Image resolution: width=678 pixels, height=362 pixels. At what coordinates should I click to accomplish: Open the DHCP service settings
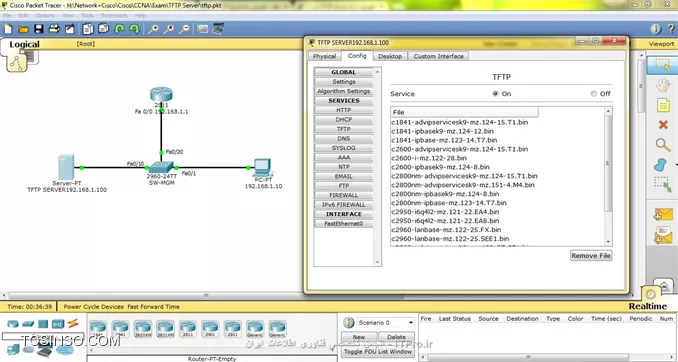(344, 120)
